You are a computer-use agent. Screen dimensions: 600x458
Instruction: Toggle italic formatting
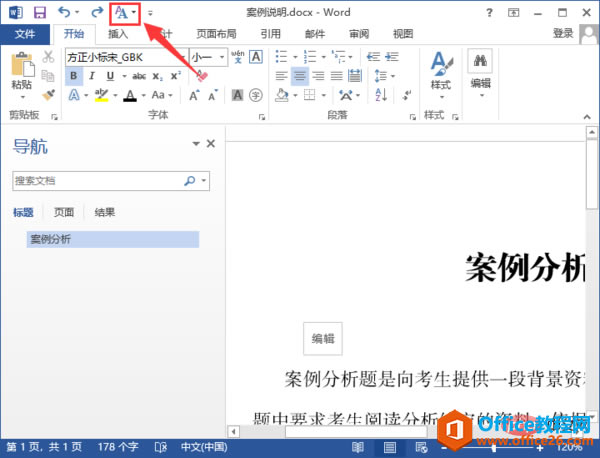click(x=92, y=76)
